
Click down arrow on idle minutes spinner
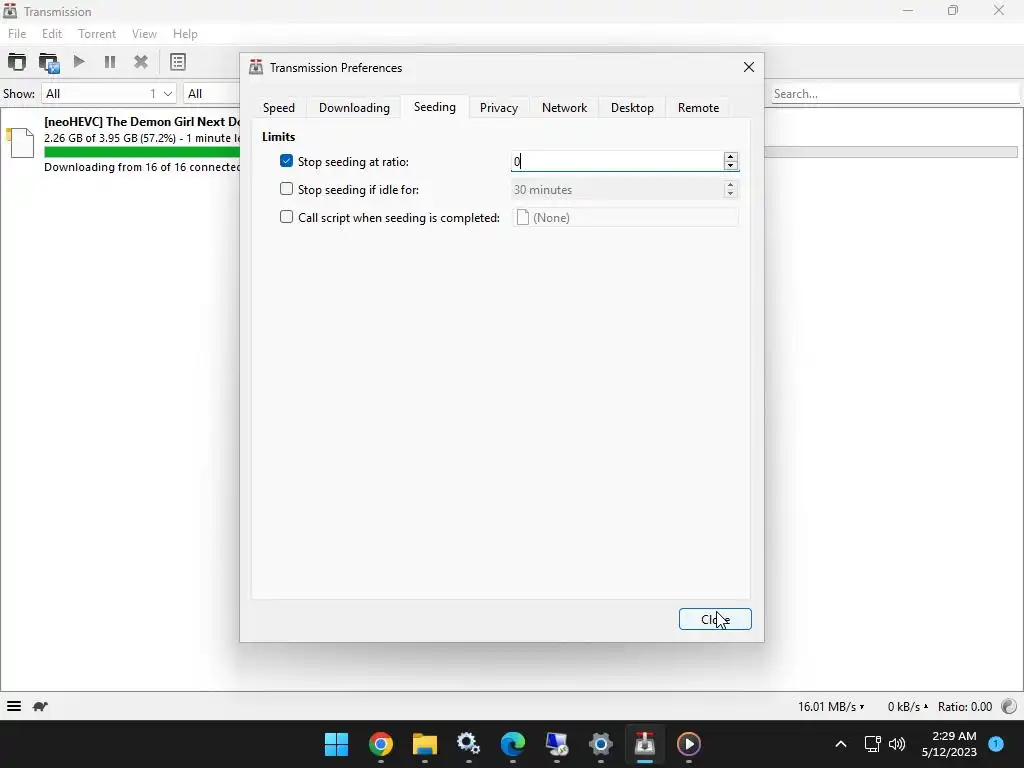pos(731,194)
